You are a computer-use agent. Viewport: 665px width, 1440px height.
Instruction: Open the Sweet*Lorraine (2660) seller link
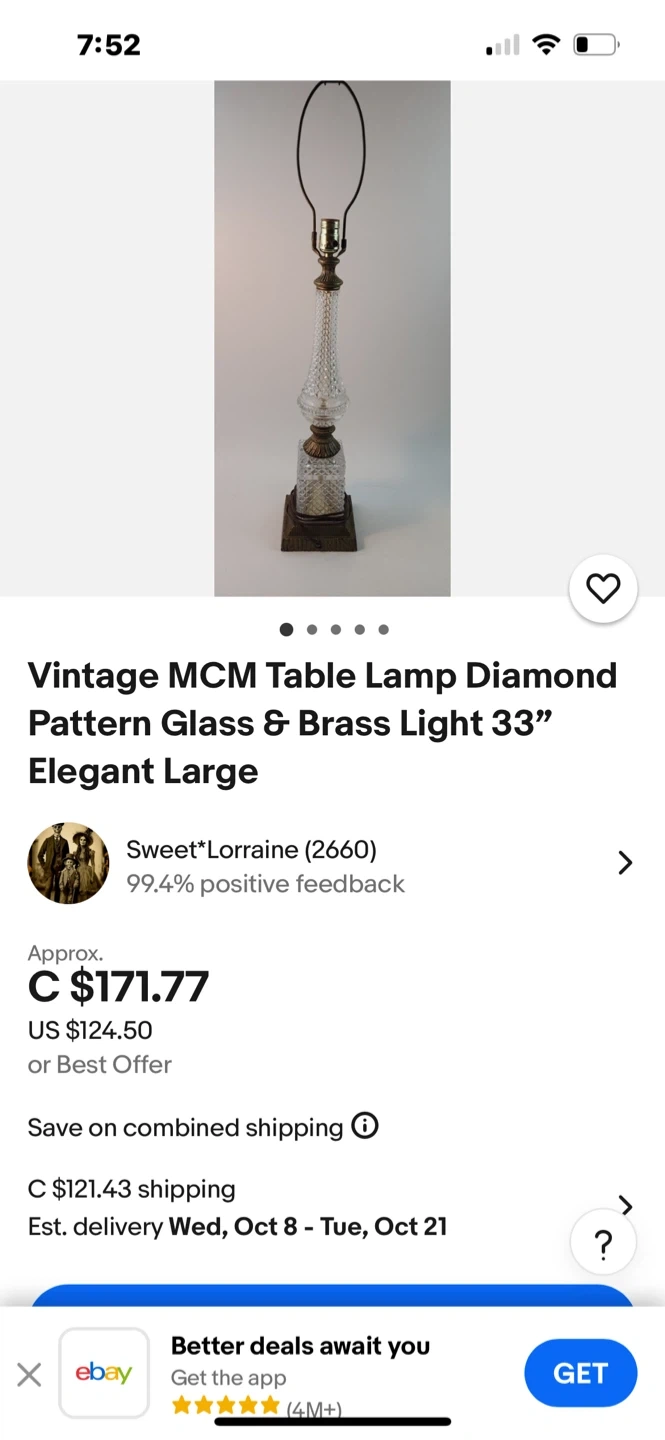point(251,850)
